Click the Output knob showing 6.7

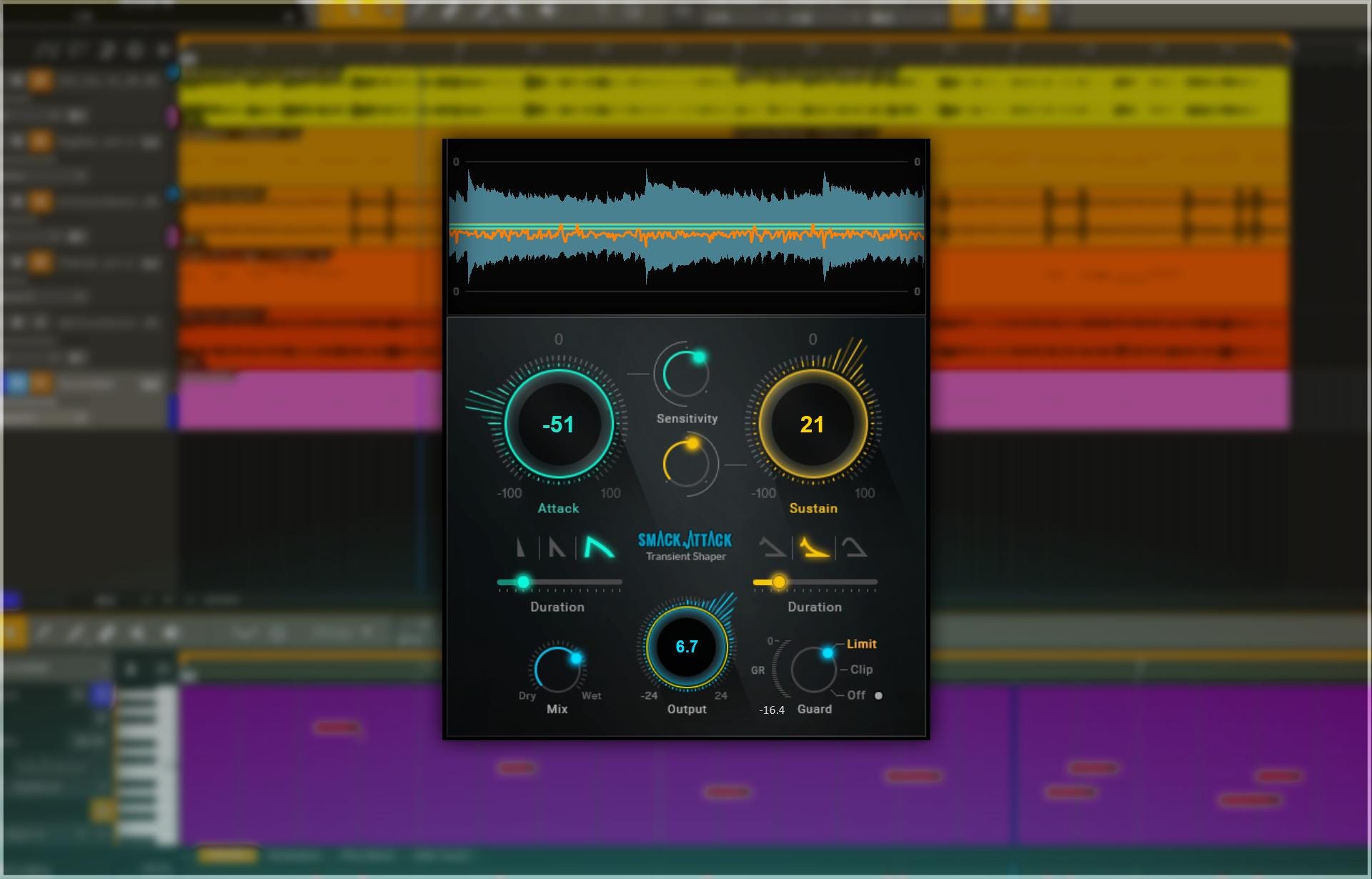pyautogui.click(x=687, y=647)
